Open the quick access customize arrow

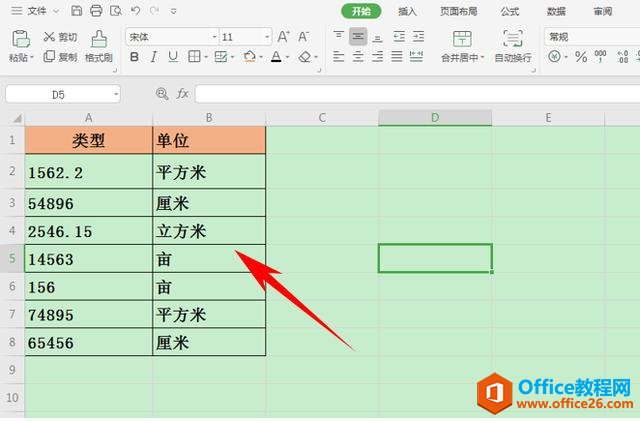(173, 11)
